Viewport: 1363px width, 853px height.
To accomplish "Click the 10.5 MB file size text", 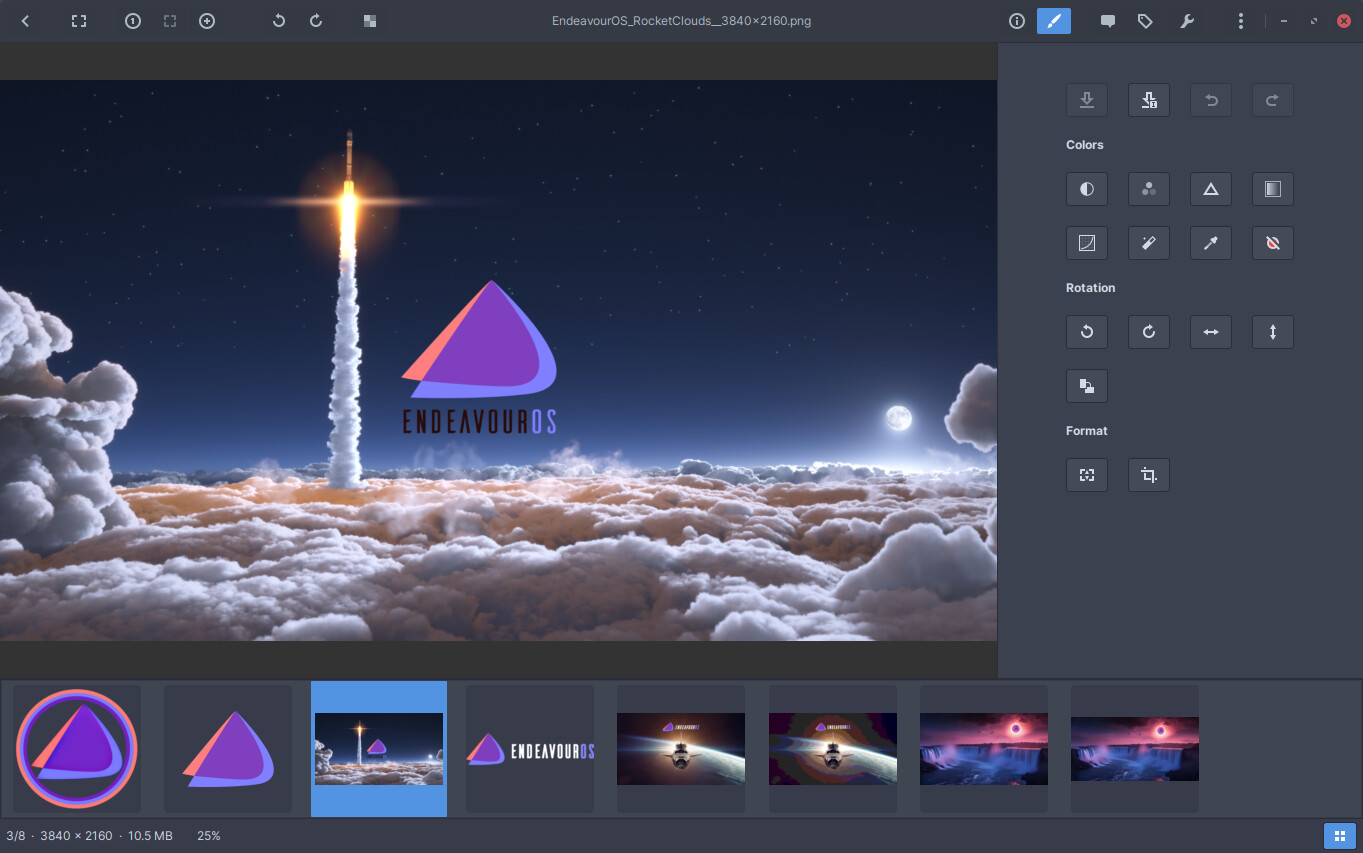I will [x=150, y=836].
